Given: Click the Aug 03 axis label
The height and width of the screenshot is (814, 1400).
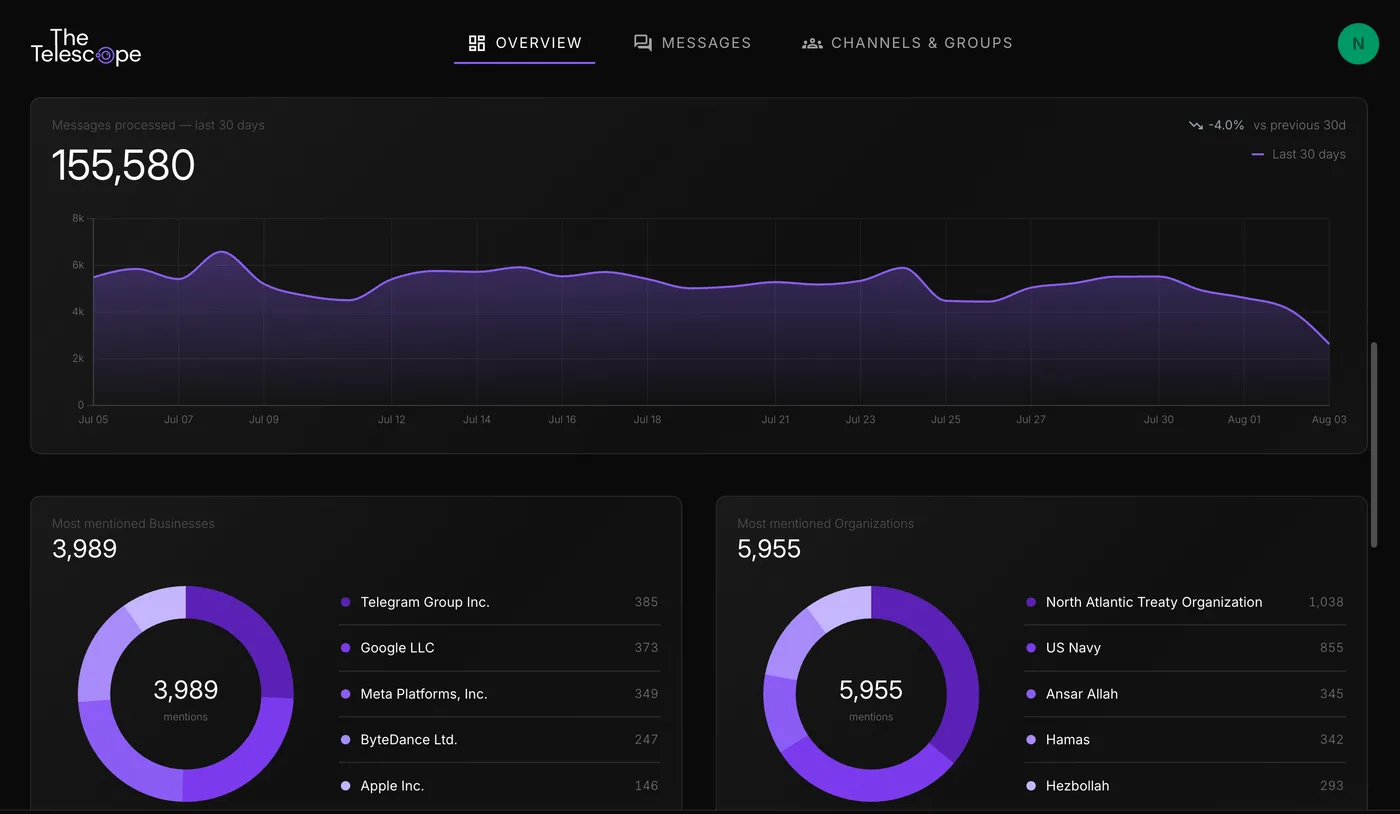Looking at the screenshot, I should coord(1329,420).
